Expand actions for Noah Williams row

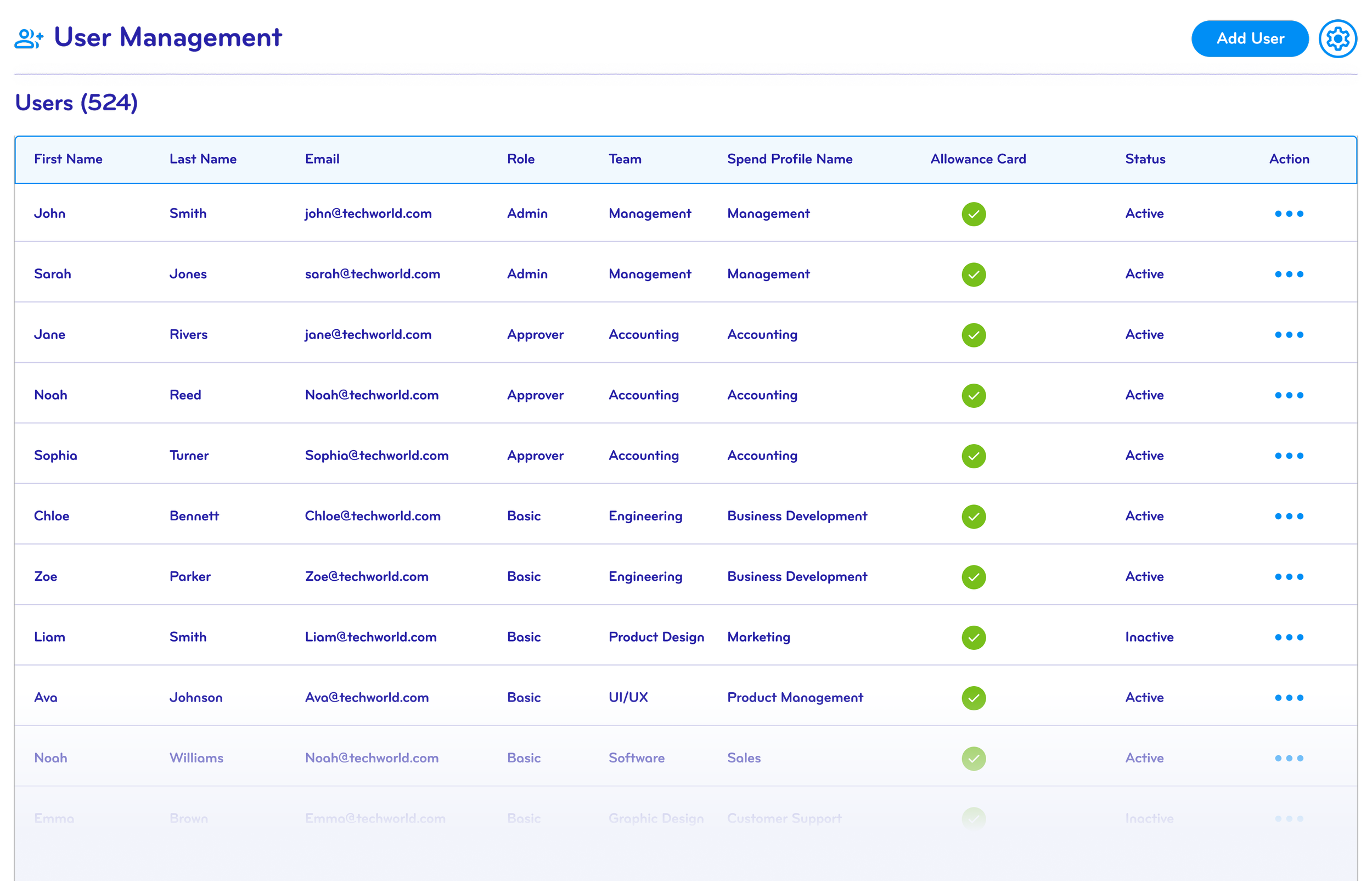tap(1289, 759)
